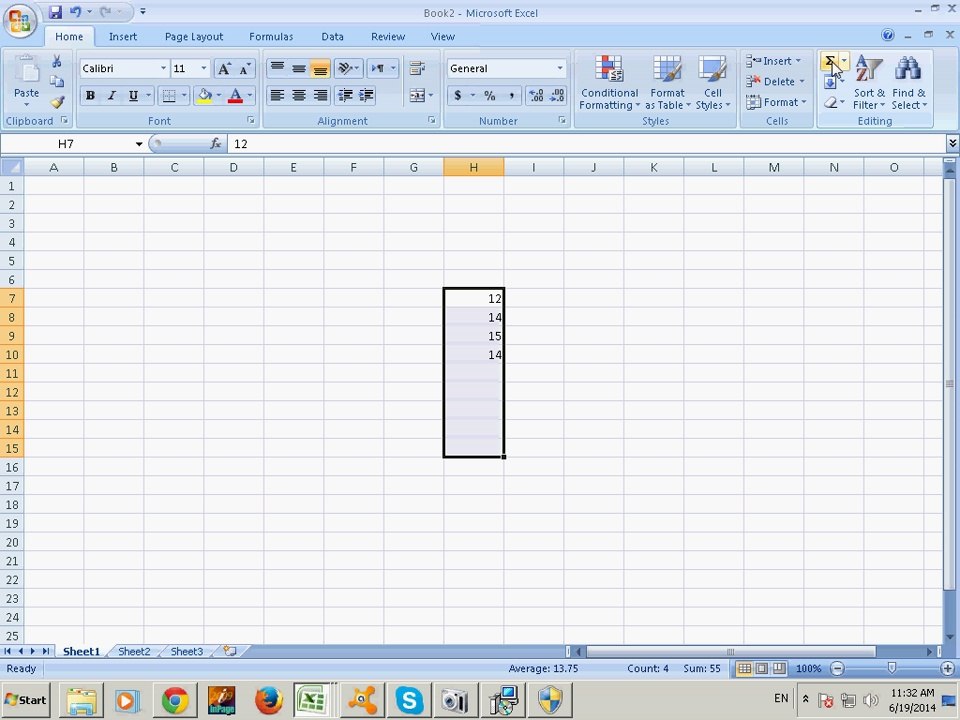Open the Cell Styles gallery
The image size is (960, 720).
pos(713,83)
